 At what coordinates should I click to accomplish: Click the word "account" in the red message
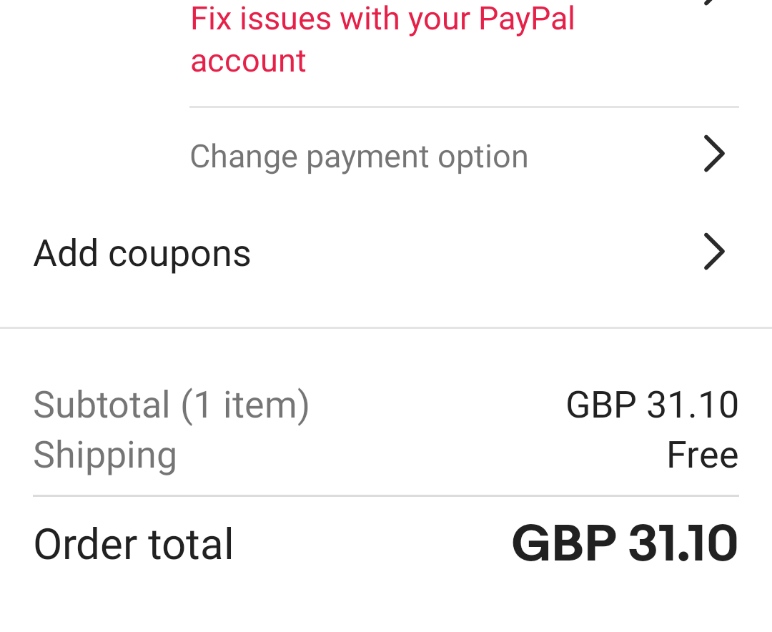coord(248,61)
